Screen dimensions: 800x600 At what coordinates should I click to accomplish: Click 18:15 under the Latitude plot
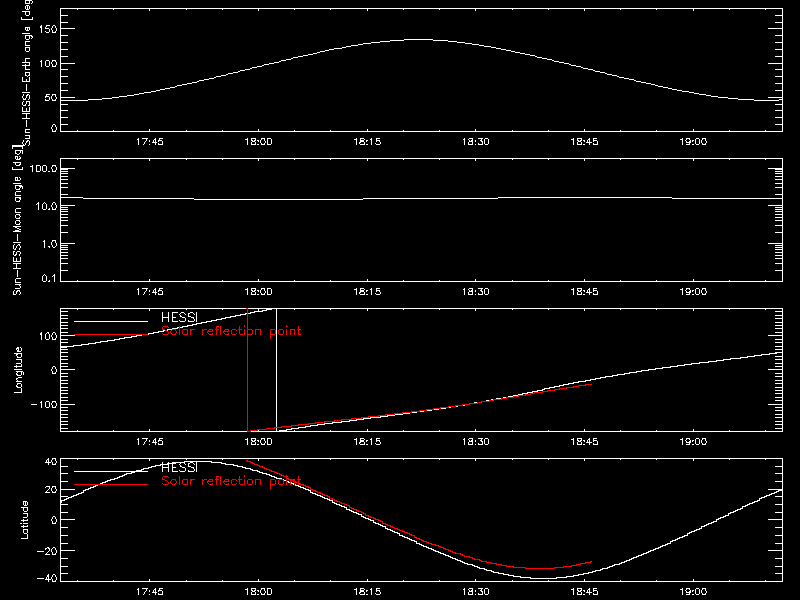367,592
